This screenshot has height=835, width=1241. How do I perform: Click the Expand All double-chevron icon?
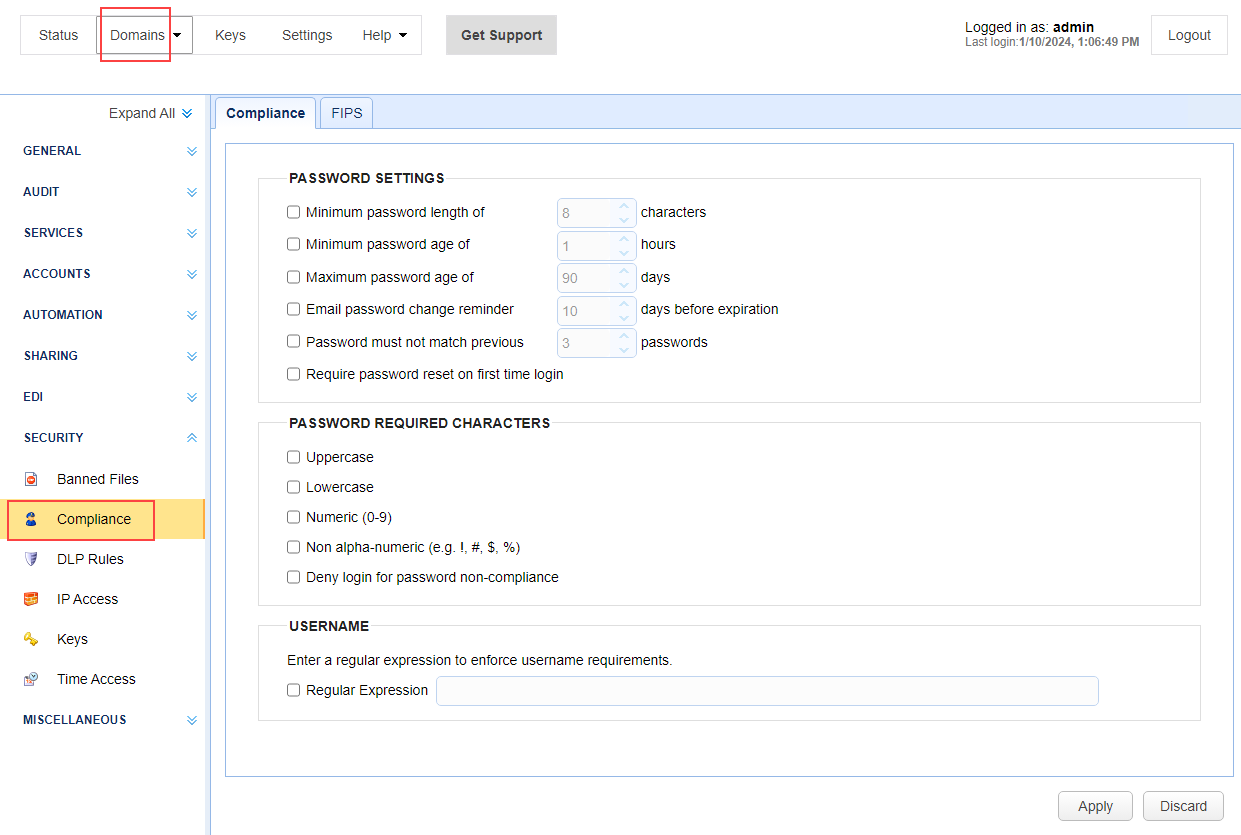click(x=187, y=114)
